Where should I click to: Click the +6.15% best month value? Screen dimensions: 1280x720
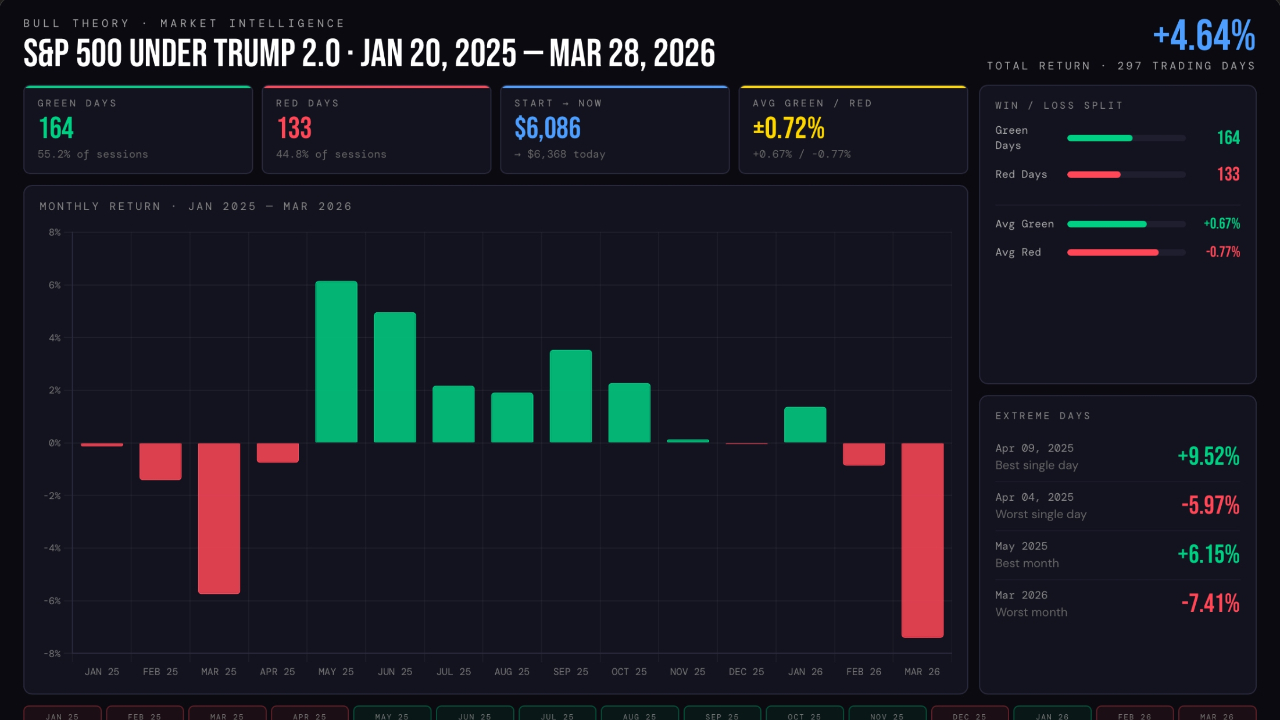click(x=1208, y=555)
